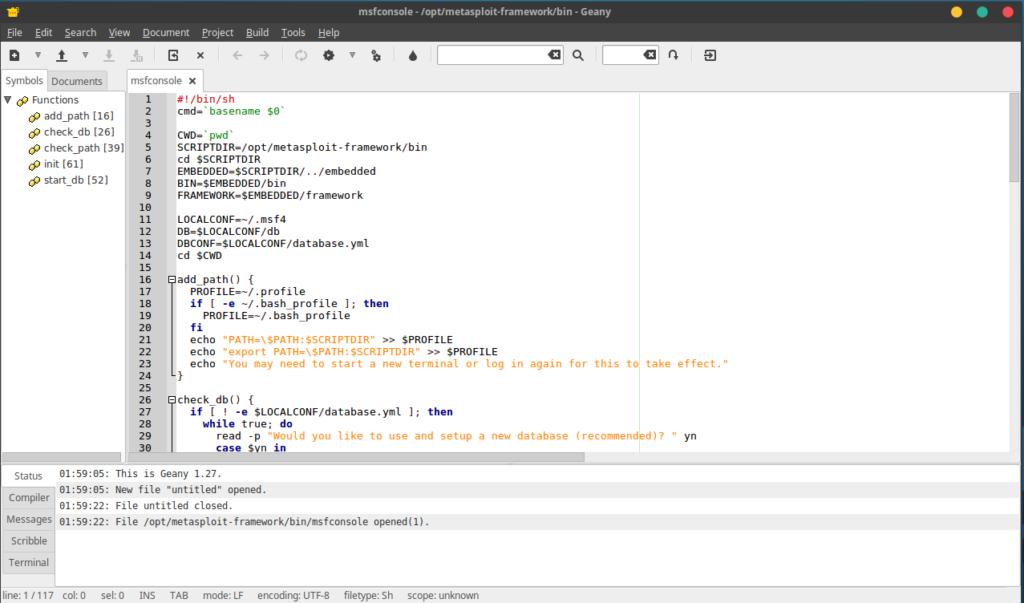The height and width of the screenshot is (603, 1024).
Task: Click the Compile icon on the toolbar
Action: pyautogui.click(x=301, y=55)
